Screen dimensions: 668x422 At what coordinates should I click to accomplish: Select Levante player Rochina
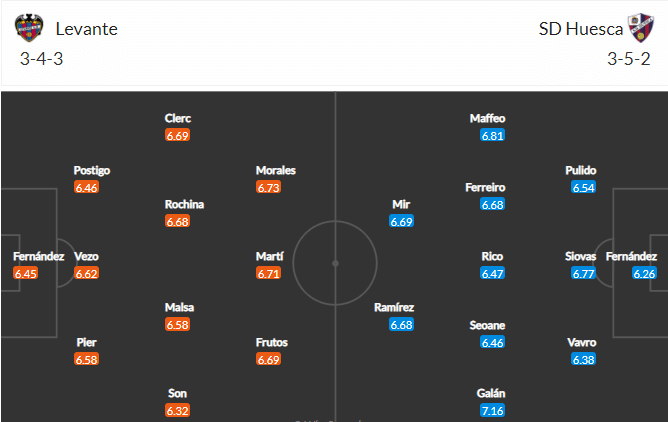point(184,204)
